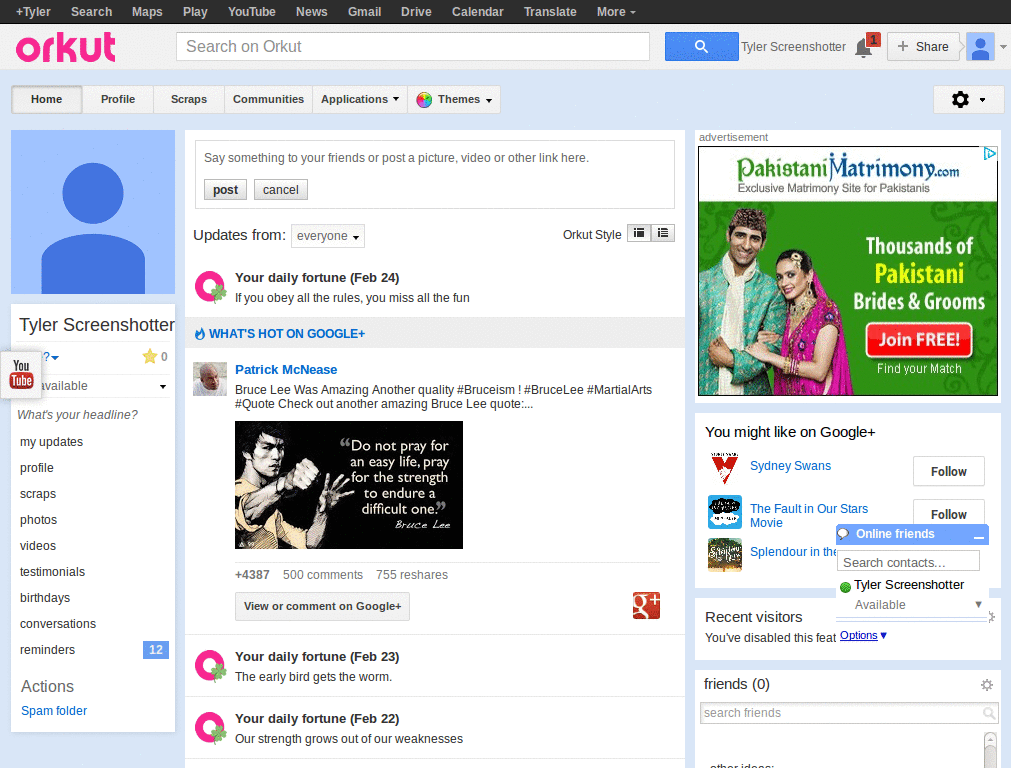Click the cancel button
Screen dimensions: 1024x768
[281, 189]
